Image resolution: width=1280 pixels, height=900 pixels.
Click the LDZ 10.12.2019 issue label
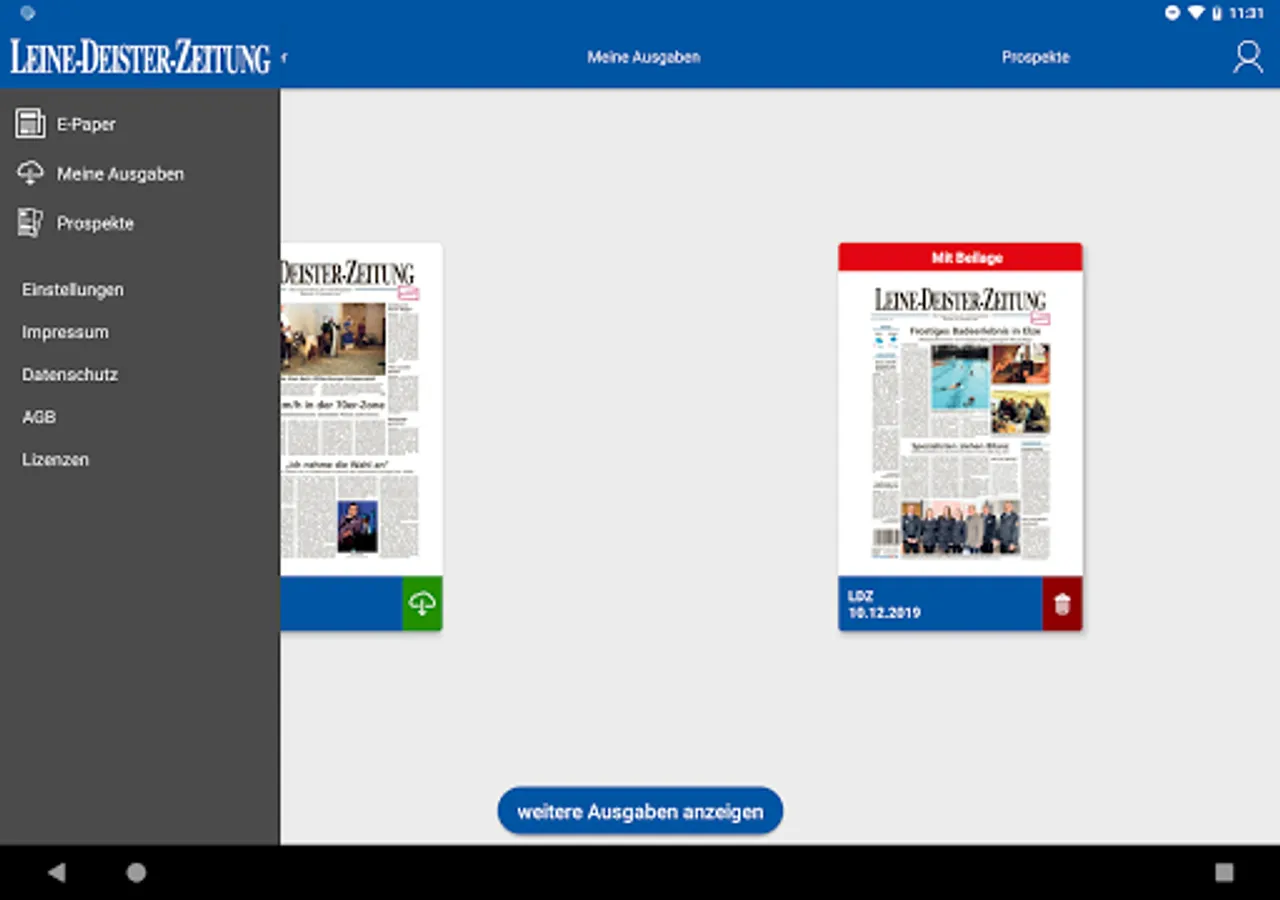point(884,604)
